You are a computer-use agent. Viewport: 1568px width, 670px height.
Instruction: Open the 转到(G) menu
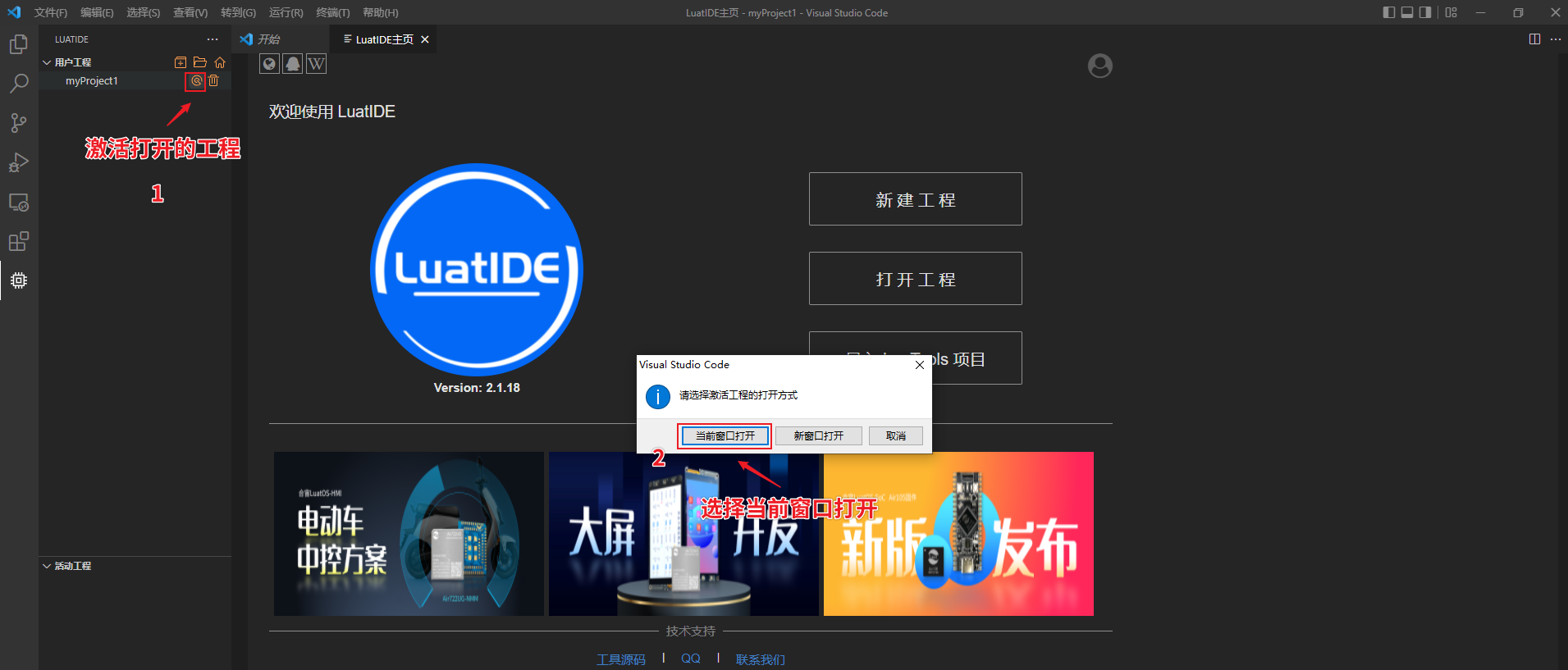click(x=238, y=12)
